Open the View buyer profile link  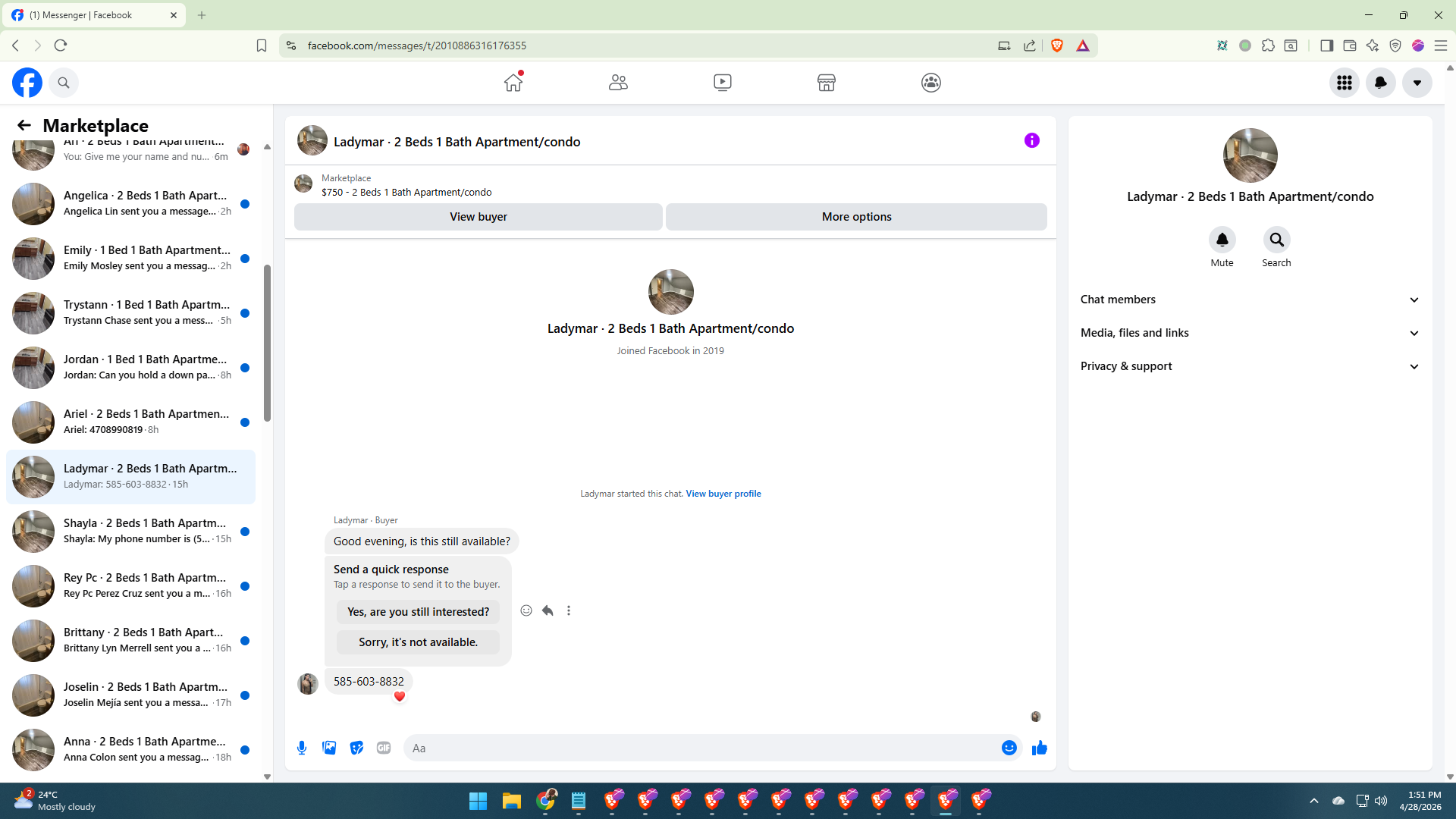723,494
